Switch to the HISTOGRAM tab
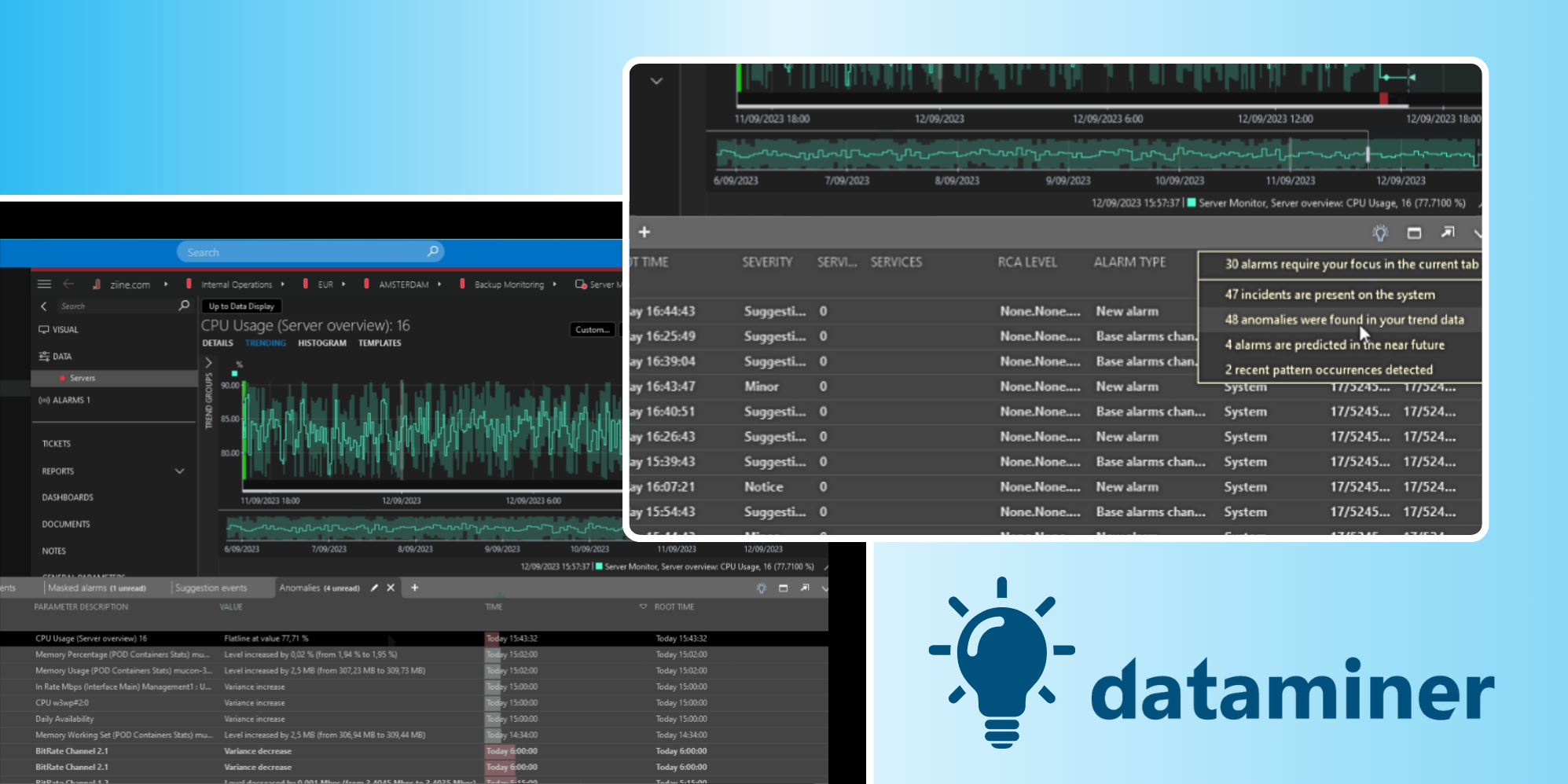Image resolution: width=1568 pixels, height=784 pixels. pos(322,343)
